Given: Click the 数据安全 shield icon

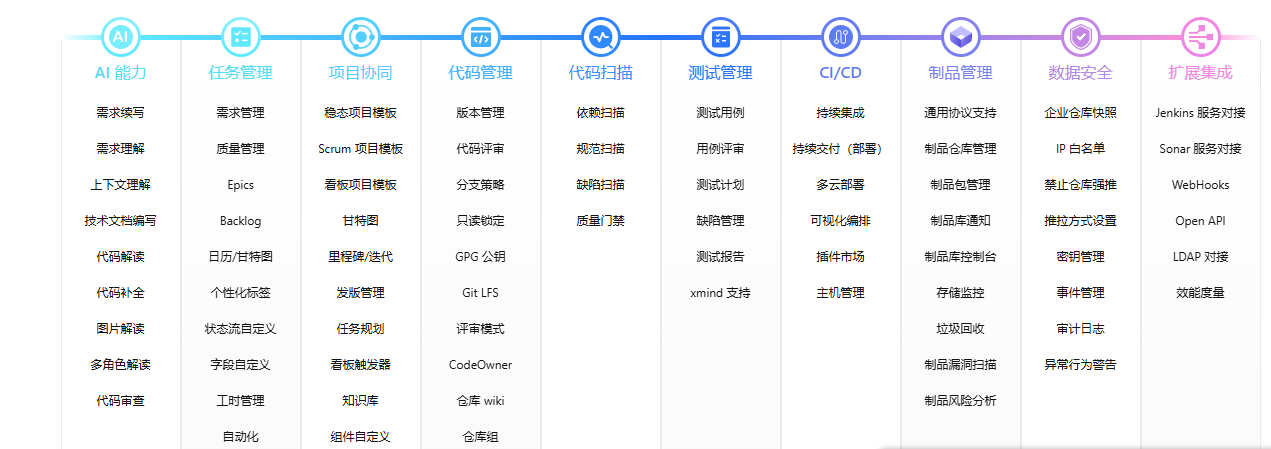Looking at the screenshot, I should coord(1080,37).
